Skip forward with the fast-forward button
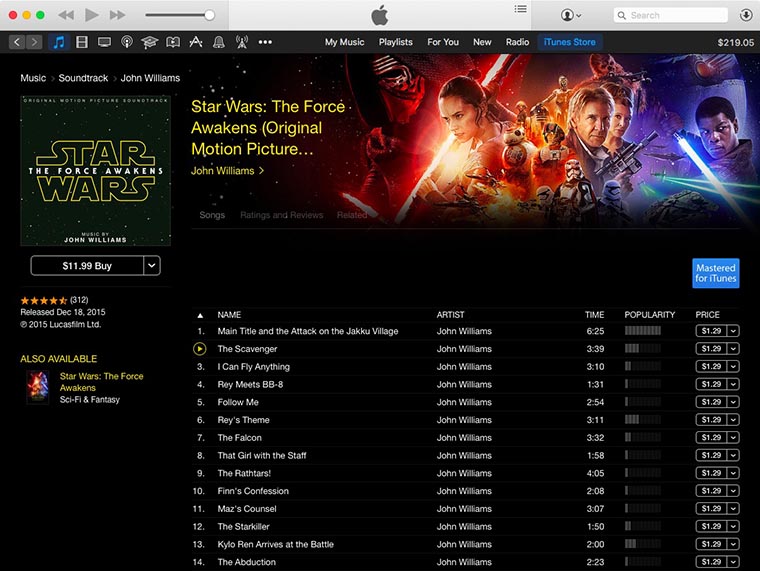 tap(117, 16)
